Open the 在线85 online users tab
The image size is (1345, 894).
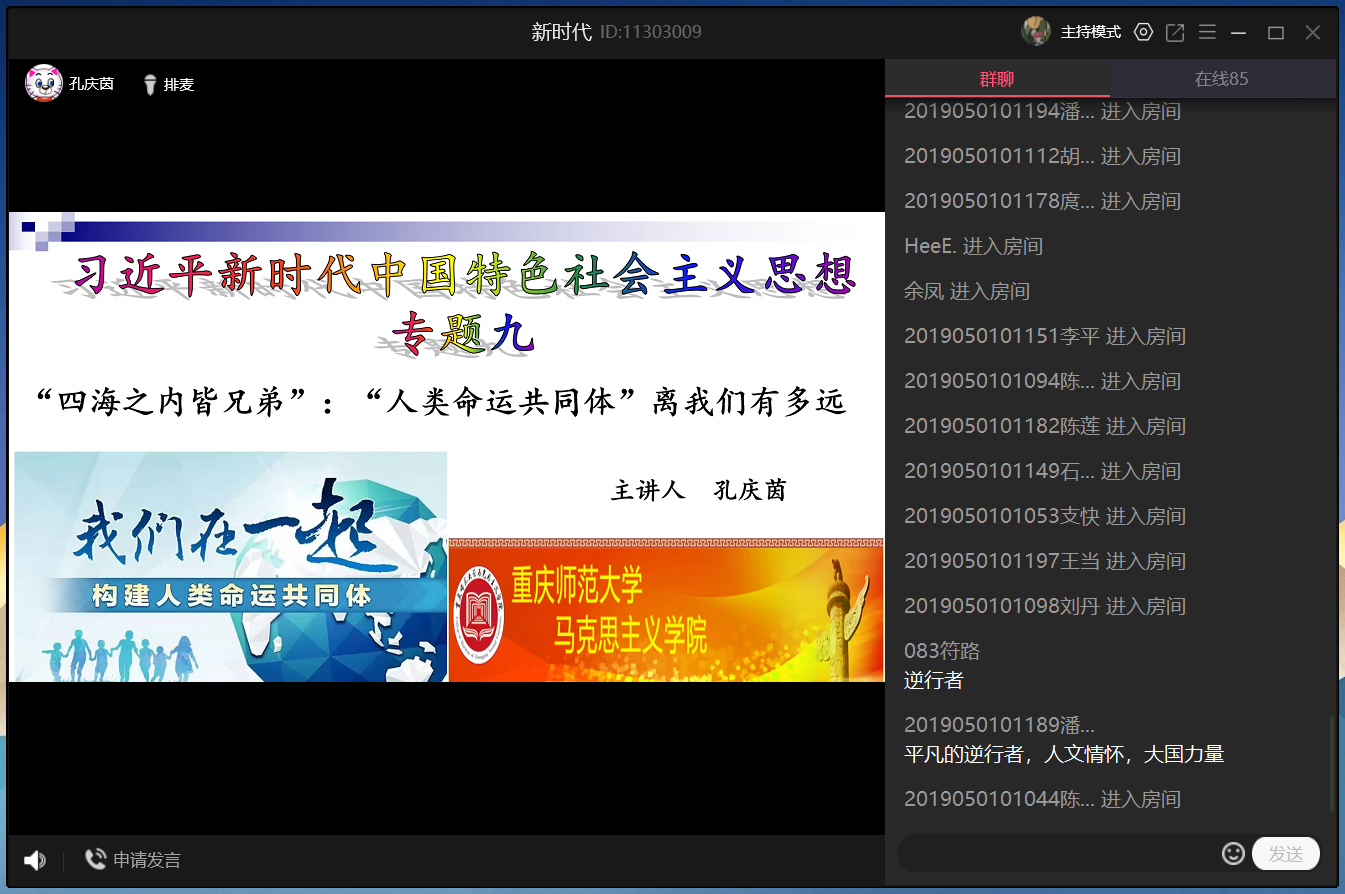click(x=1221, y=79)
